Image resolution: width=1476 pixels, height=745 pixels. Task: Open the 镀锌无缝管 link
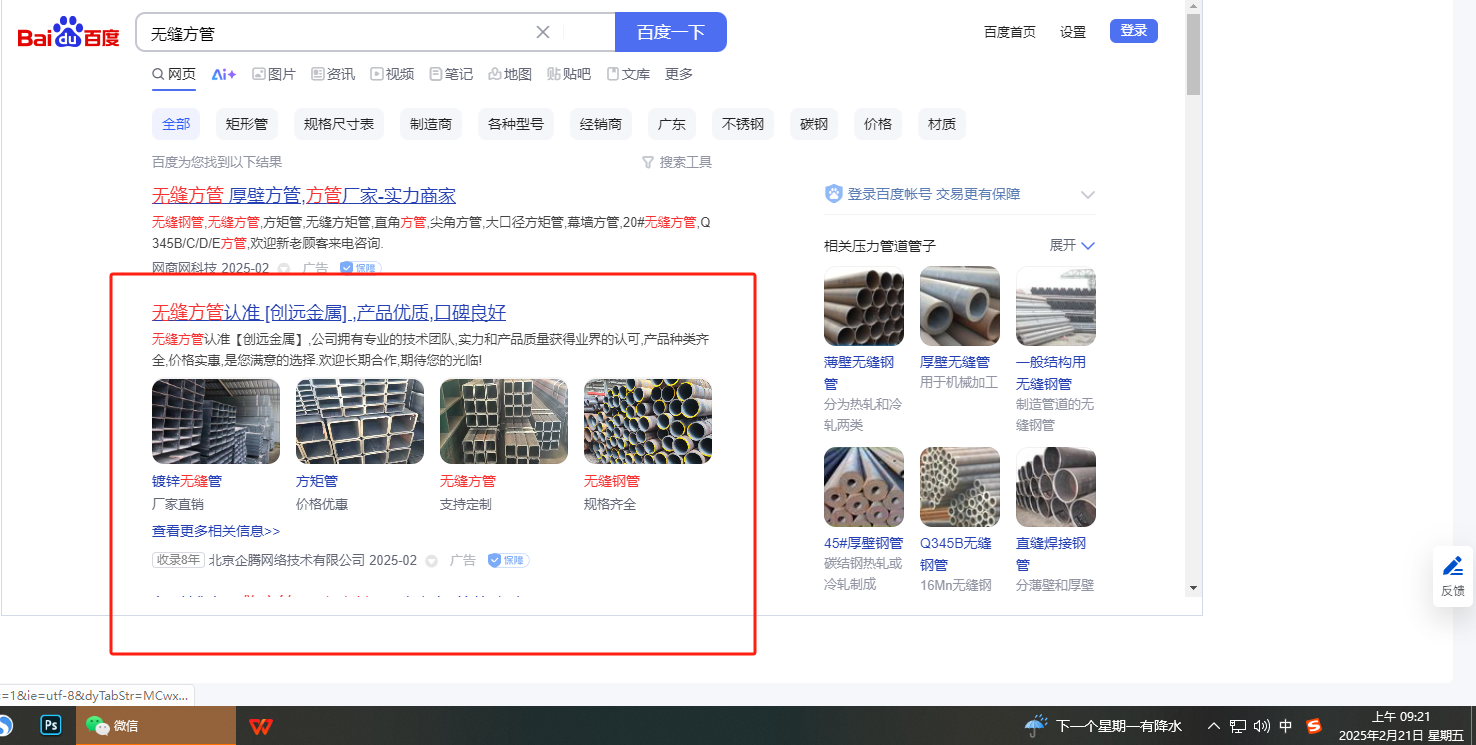click(187, 481)
